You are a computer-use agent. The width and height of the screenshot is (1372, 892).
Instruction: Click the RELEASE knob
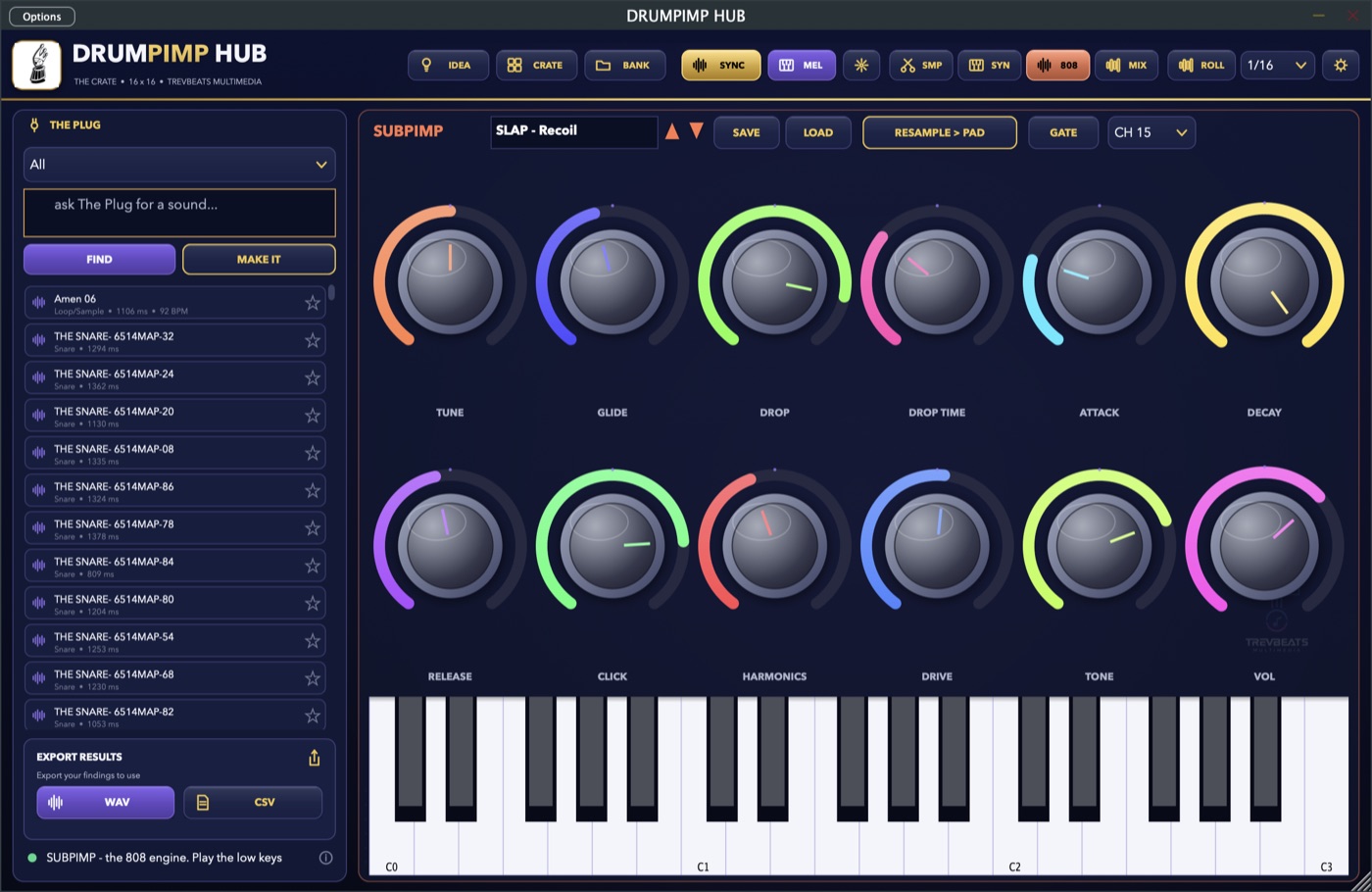tap(450, 546)
